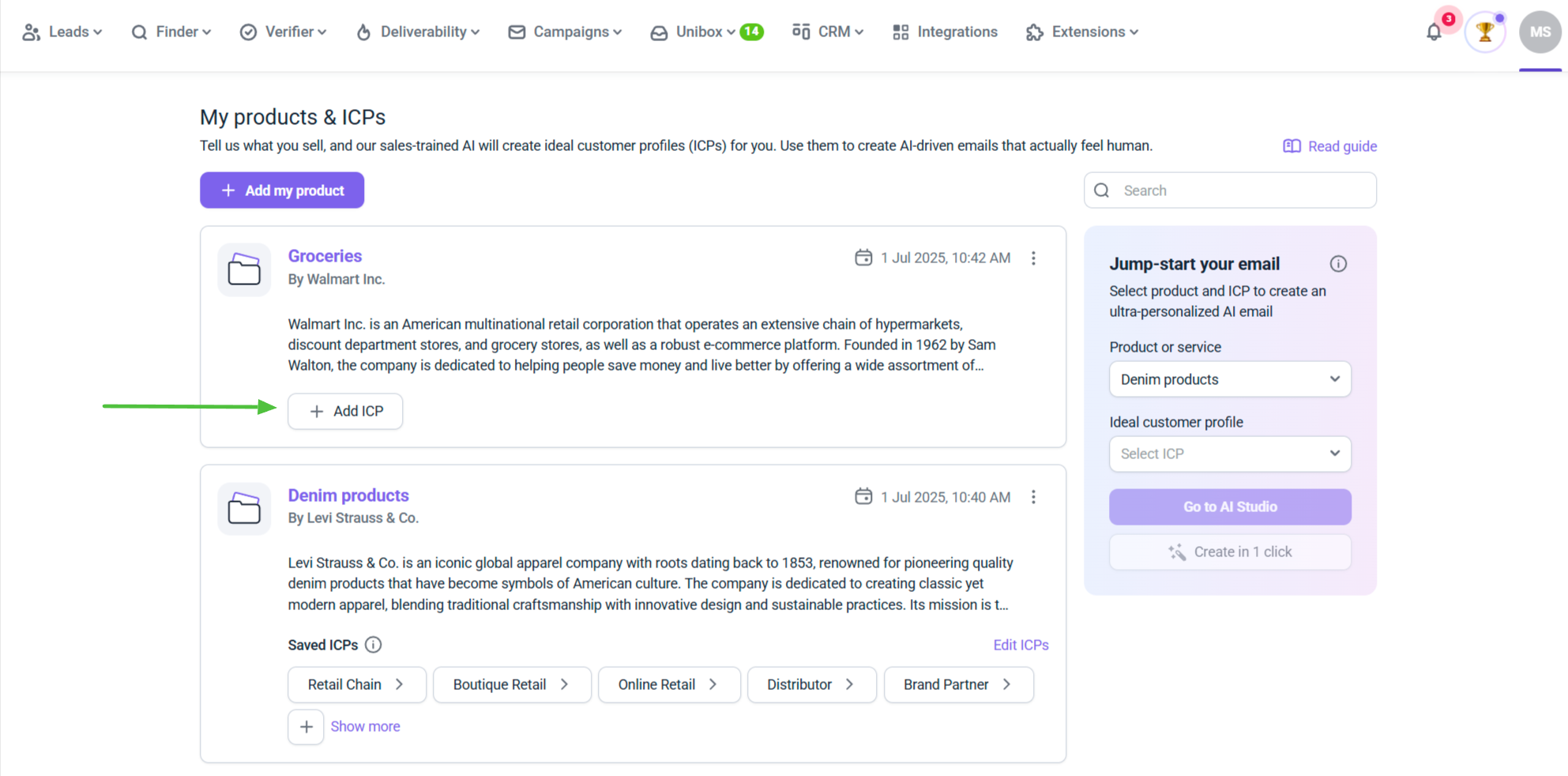This screenshot has width=1568, height=776.
Task: Open the Deliverability menu
Action: point(418,32)
